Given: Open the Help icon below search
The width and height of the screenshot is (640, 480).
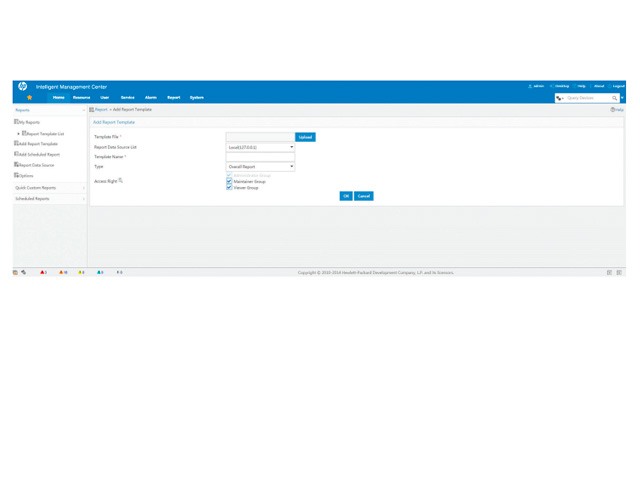Looking at the screenshot, I should point(616,110).
